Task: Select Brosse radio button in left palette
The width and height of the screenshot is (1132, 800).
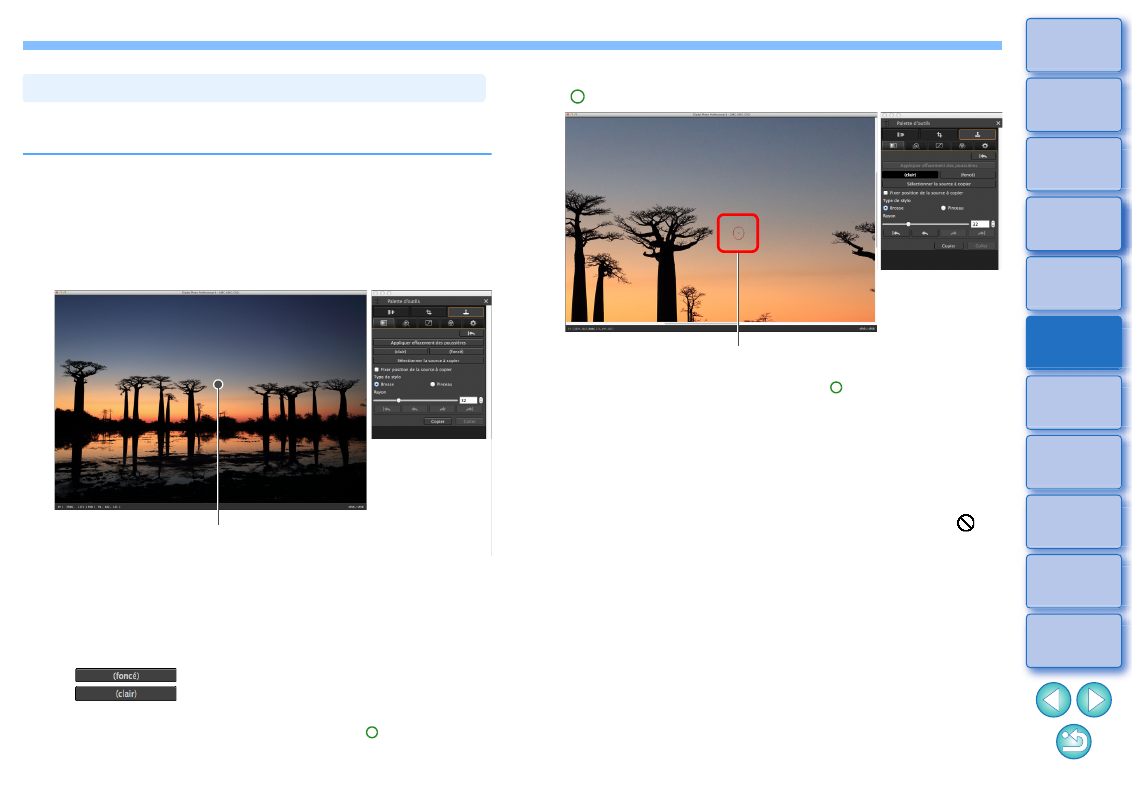Action: 376,384
